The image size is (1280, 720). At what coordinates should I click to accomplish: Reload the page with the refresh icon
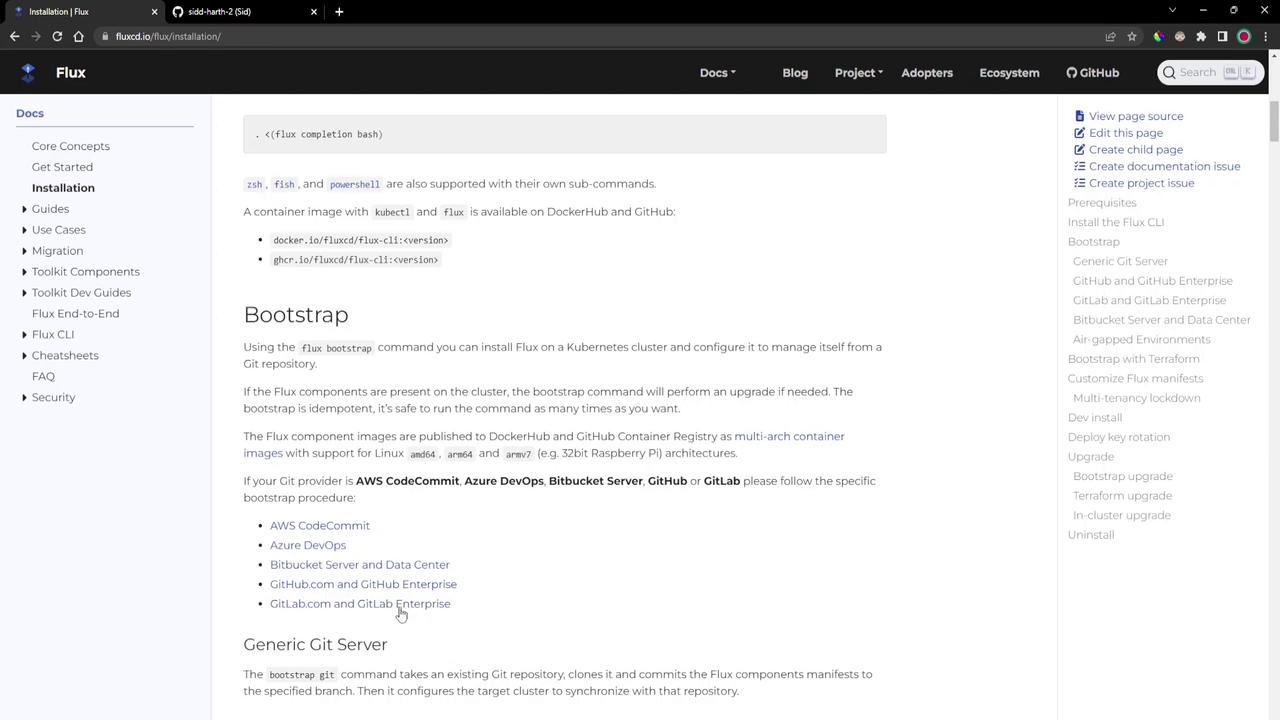57,36
